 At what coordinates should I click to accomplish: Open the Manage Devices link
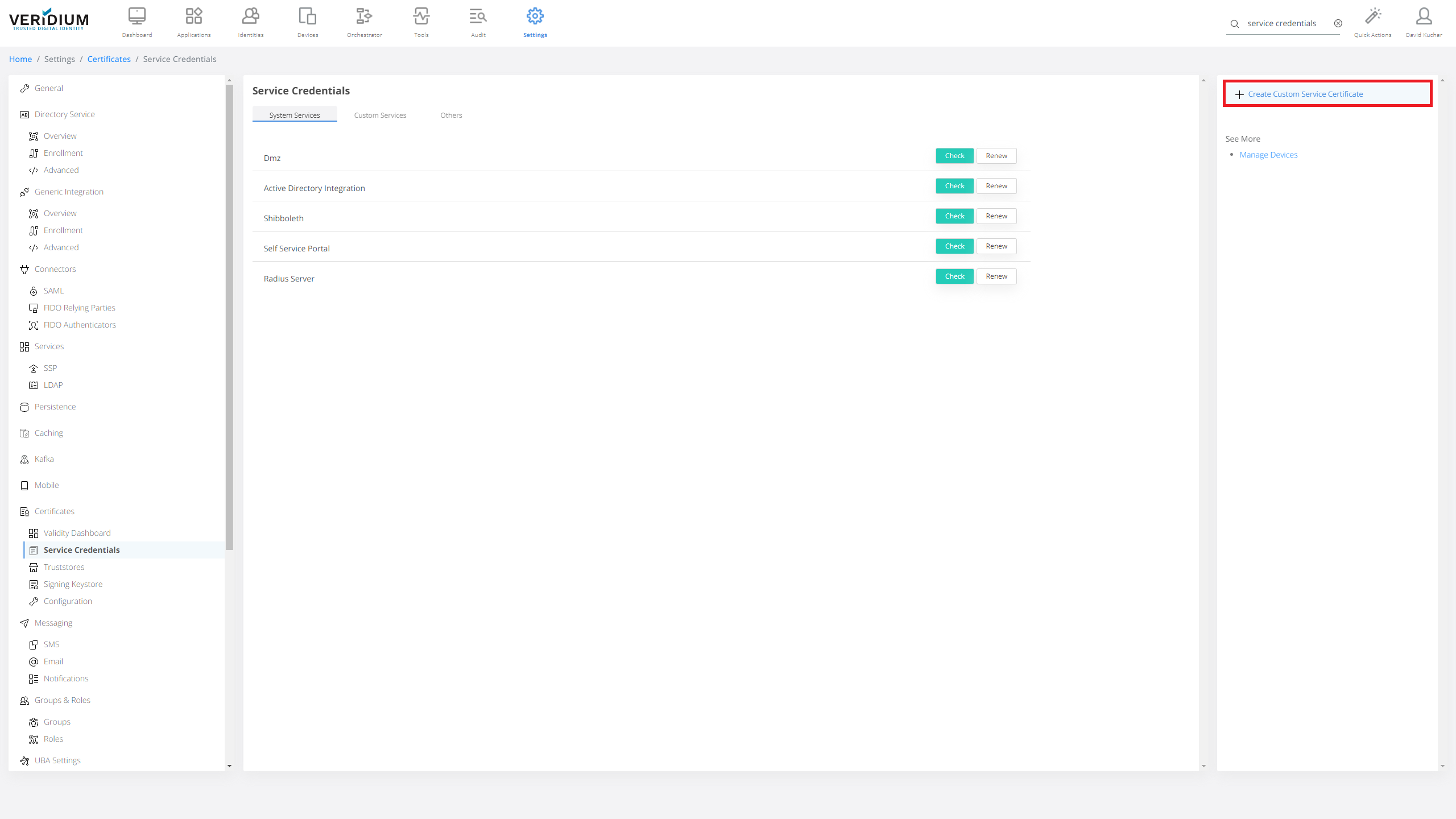1268,155
